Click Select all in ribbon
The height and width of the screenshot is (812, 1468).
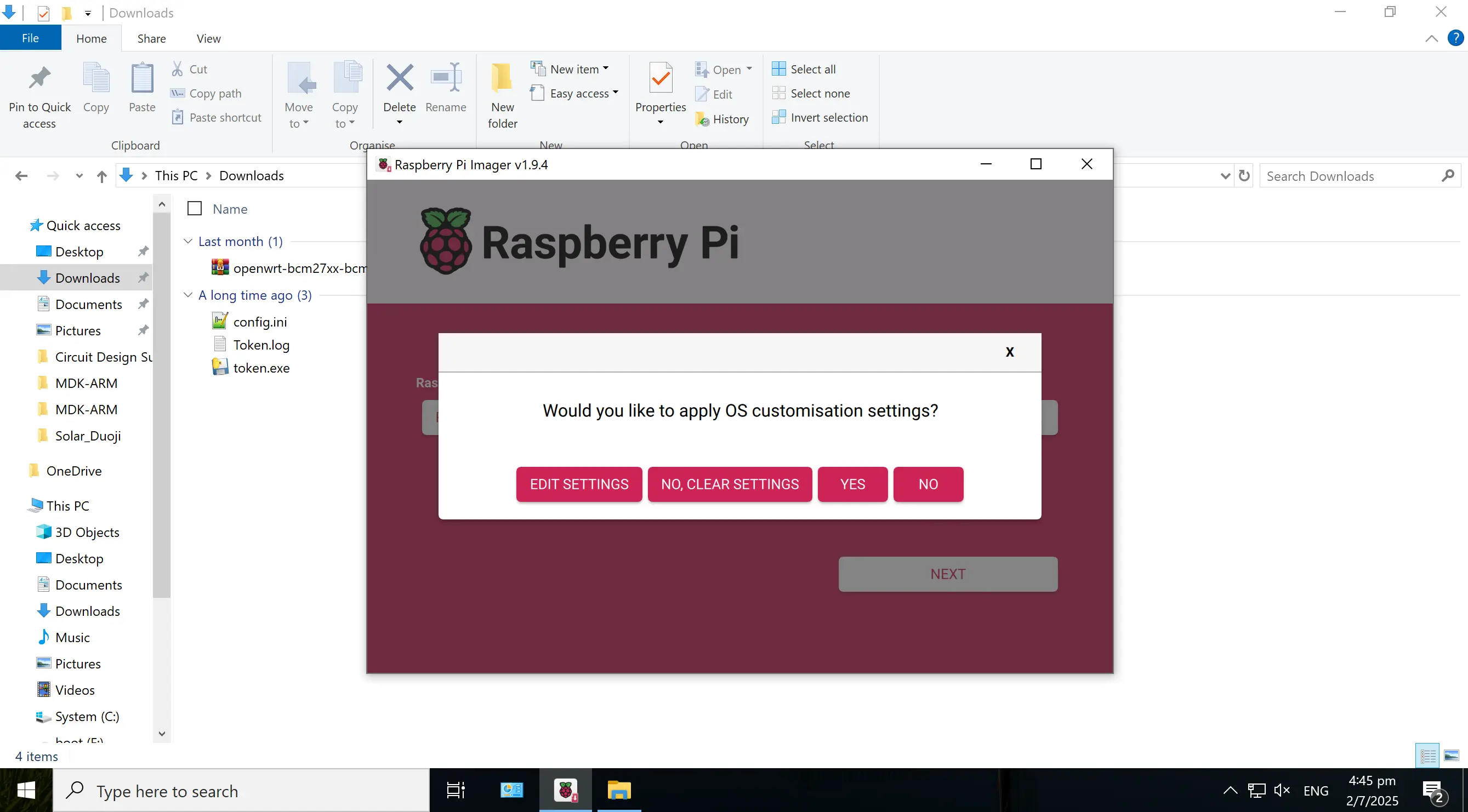[804, 69]
